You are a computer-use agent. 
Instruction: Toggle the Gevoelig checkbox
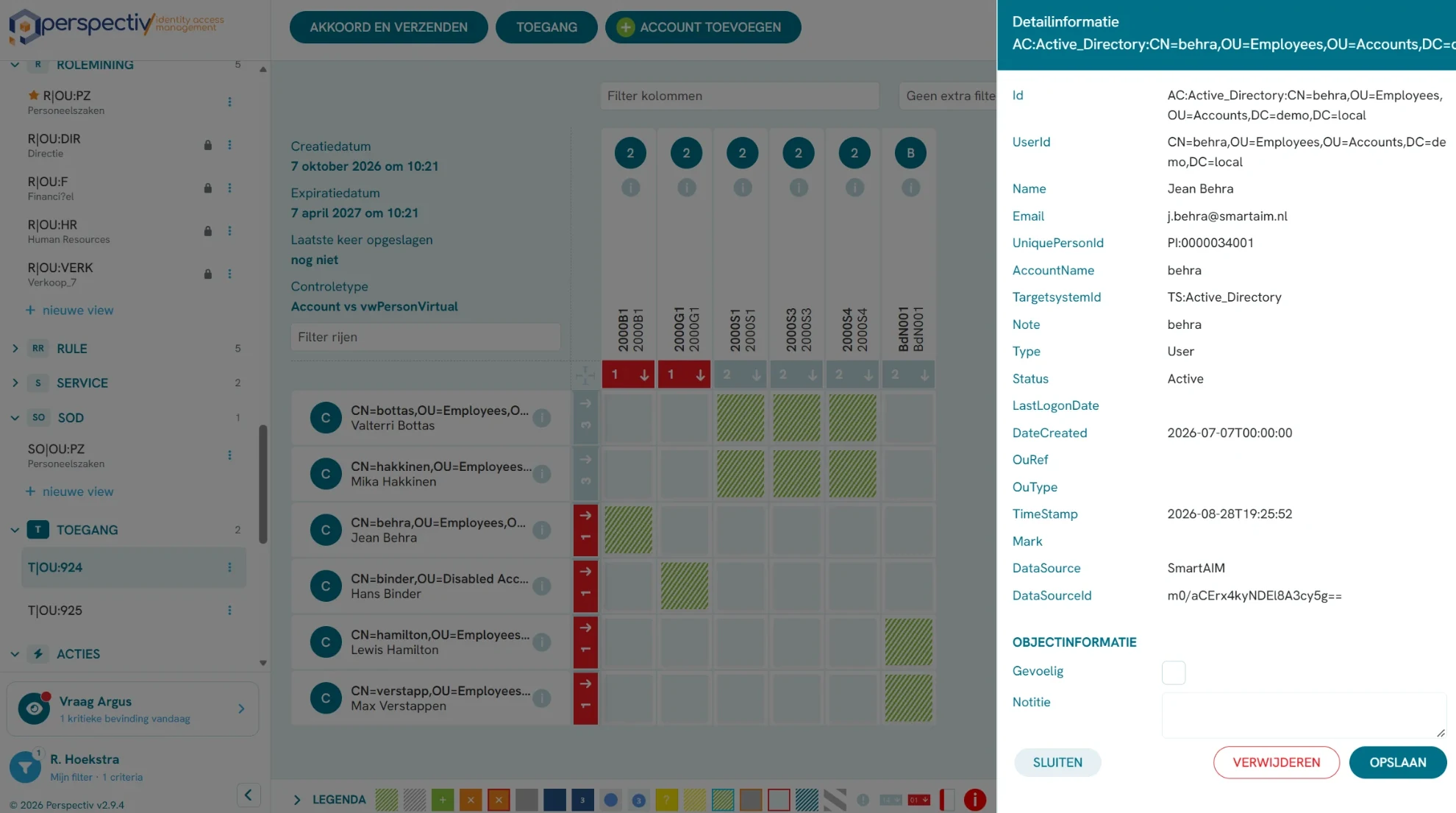pos(1174,672)
